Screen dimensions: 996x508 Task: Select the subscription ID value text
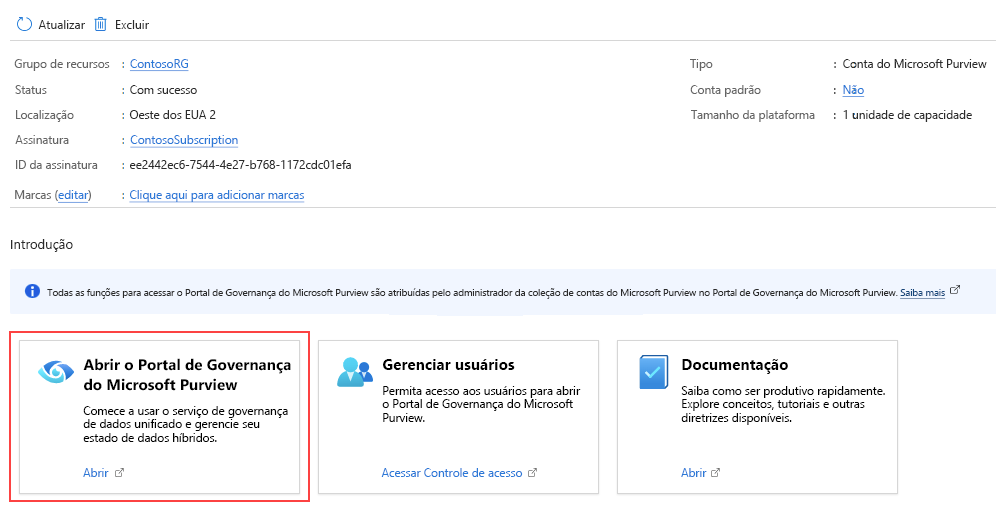pyautogui.click(x=241, y=166)
